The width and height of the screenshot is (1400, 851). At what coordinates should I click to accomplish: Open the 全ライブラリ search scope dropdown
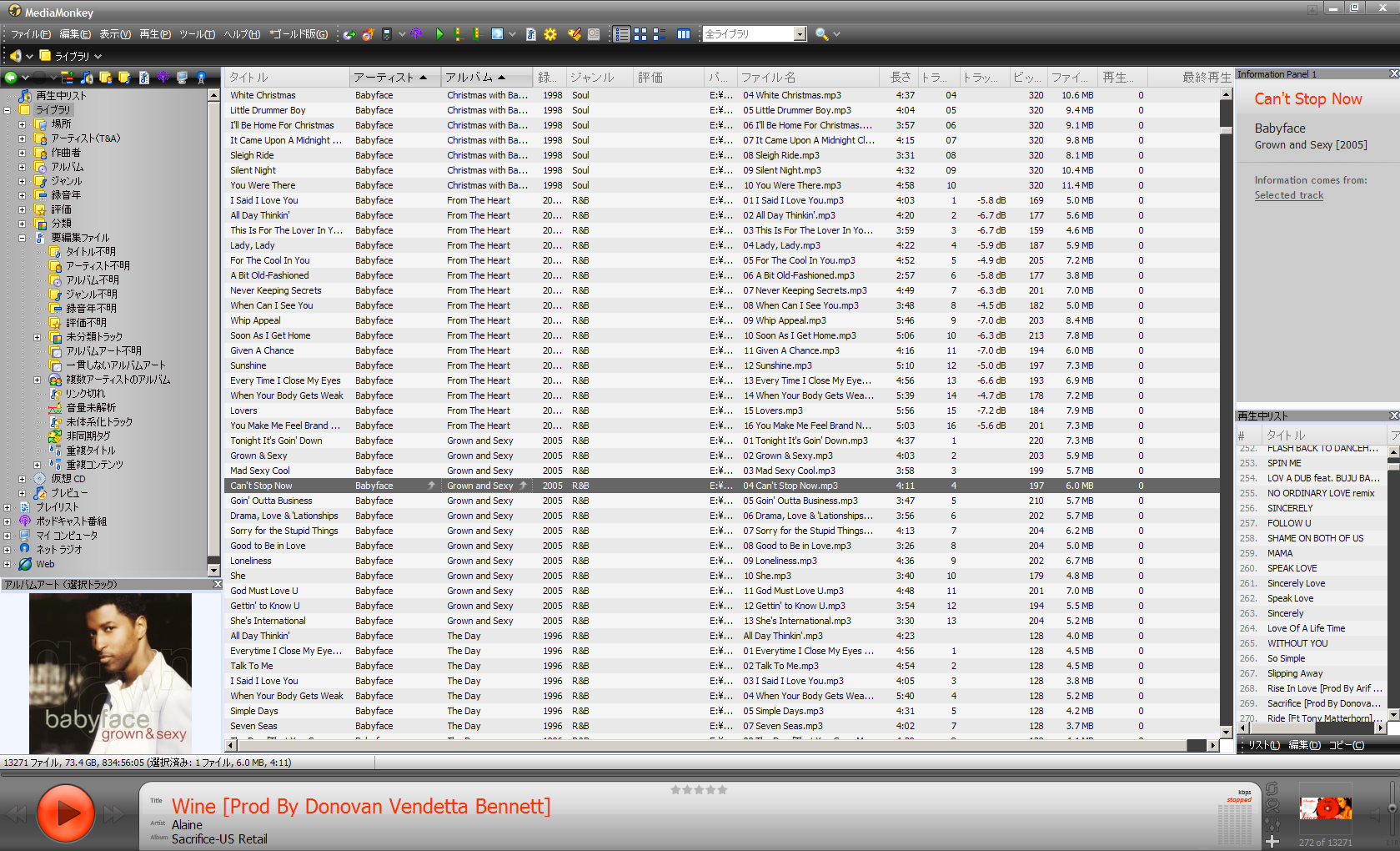pos(800,34)
